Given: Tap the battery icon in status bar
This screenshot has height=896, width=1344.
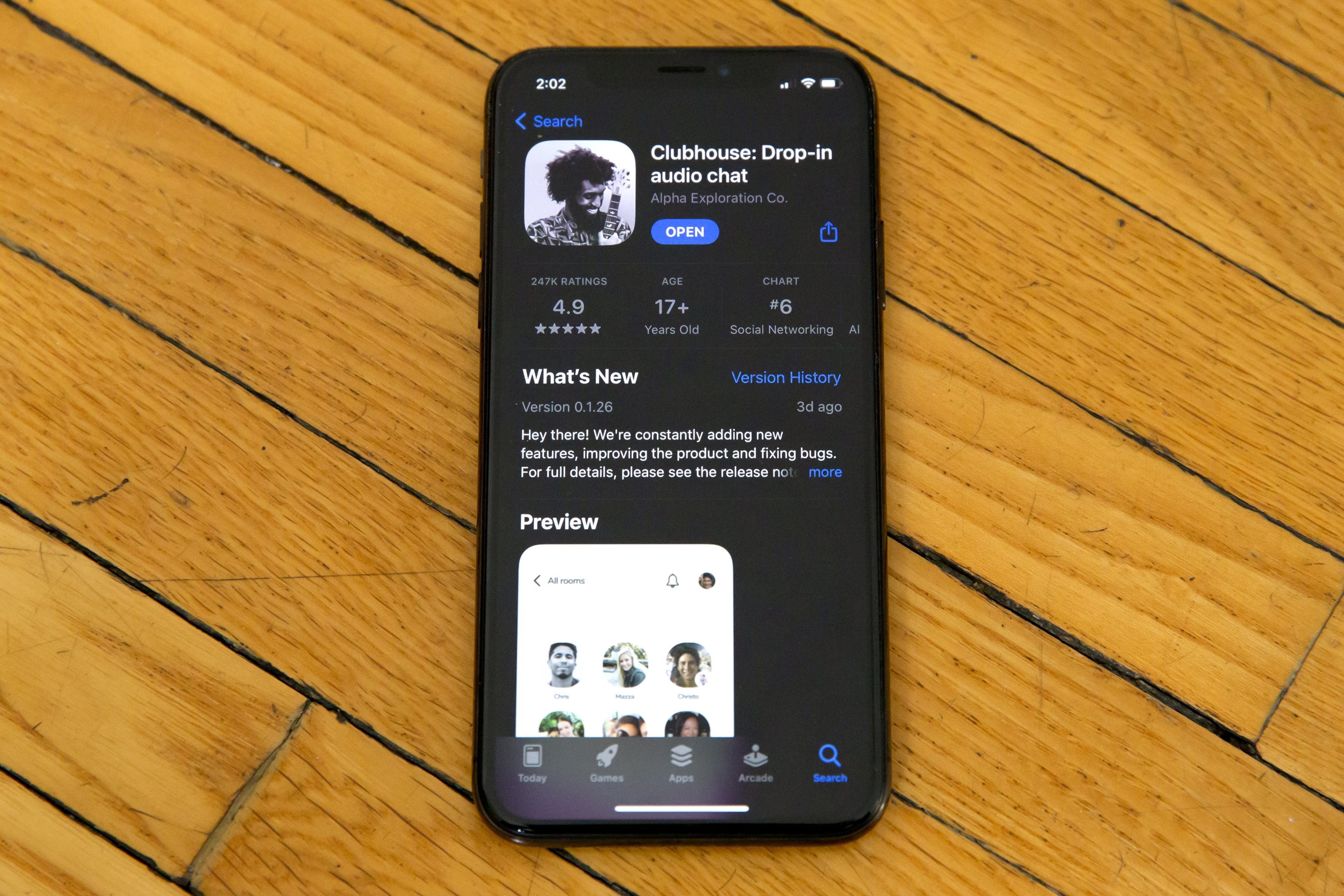Looking at the screenshot, I should pyautogui.click(x=830, y=82).
